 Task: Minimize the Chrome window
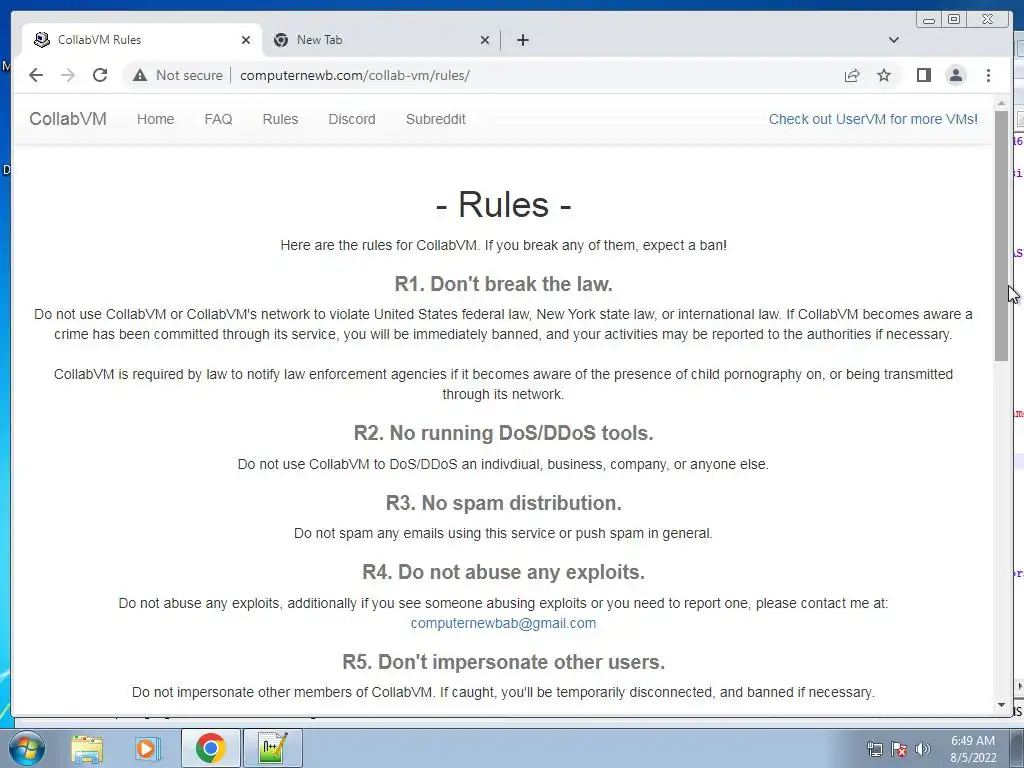[929, 20]
